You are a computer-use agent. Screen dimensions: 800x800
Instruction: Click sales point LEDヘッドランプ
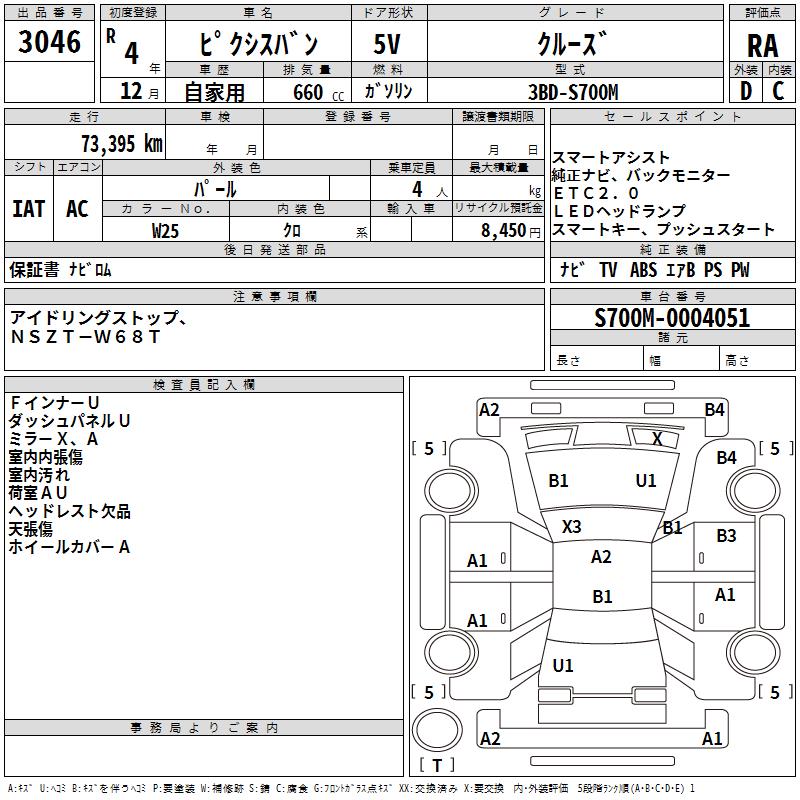tap(619, 211)
